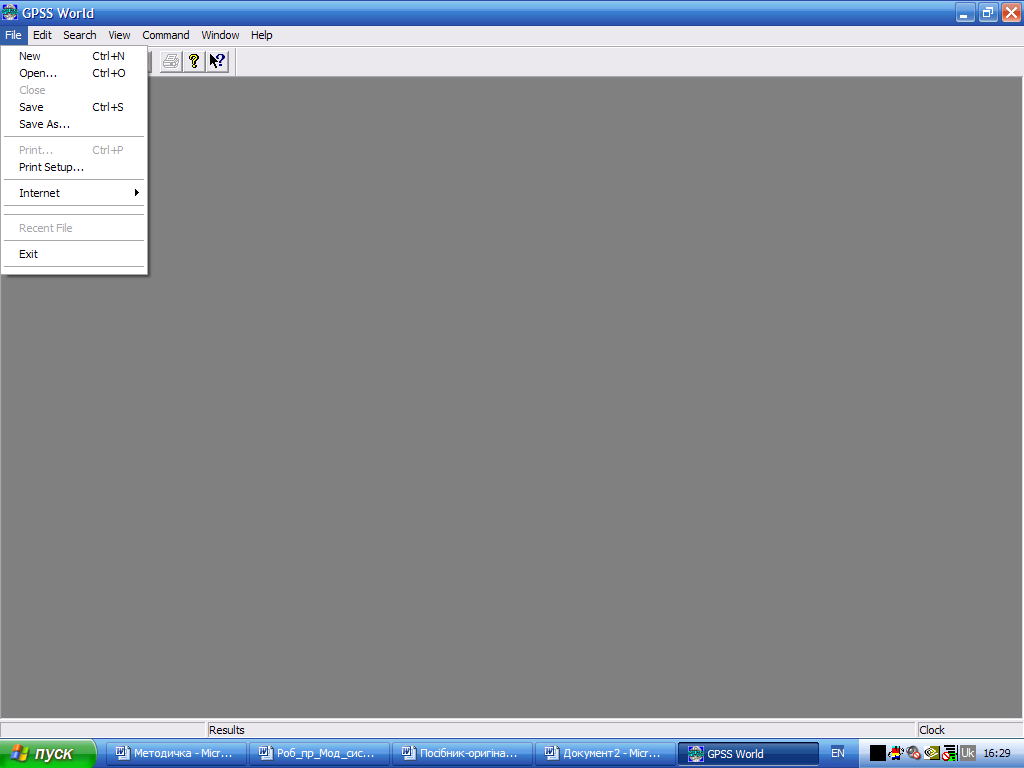Open the Command menu
1024x768 pixels.
tap(166, 35)
